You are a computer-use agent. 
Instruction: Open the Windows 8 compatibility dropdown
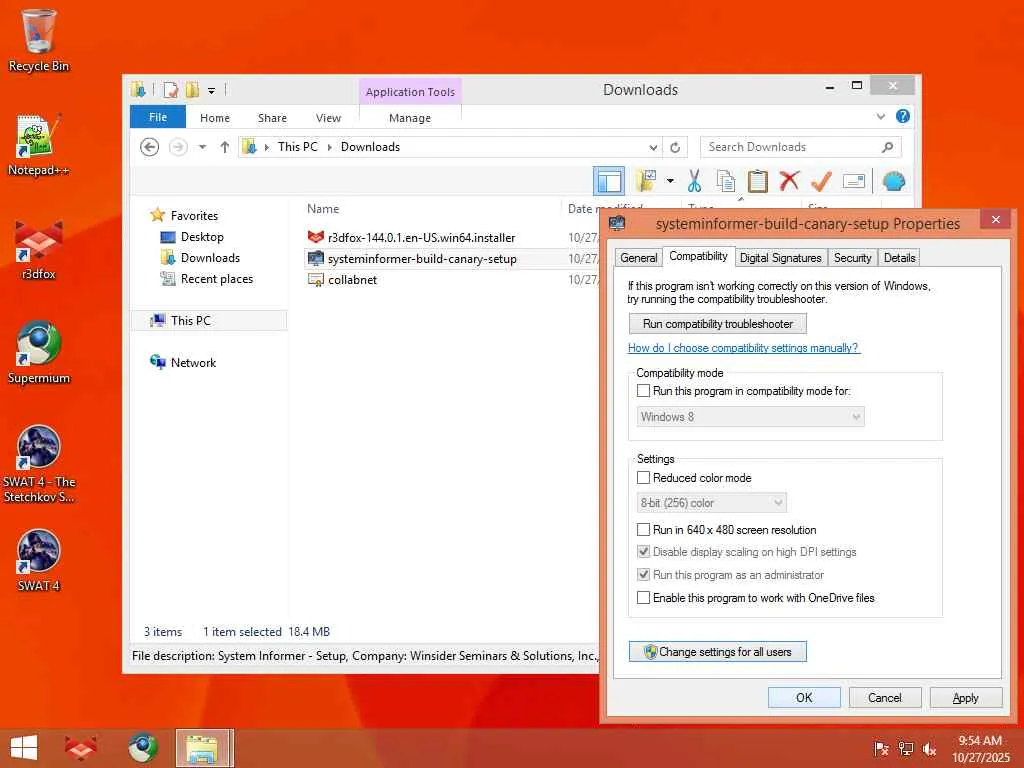(750, 417)
